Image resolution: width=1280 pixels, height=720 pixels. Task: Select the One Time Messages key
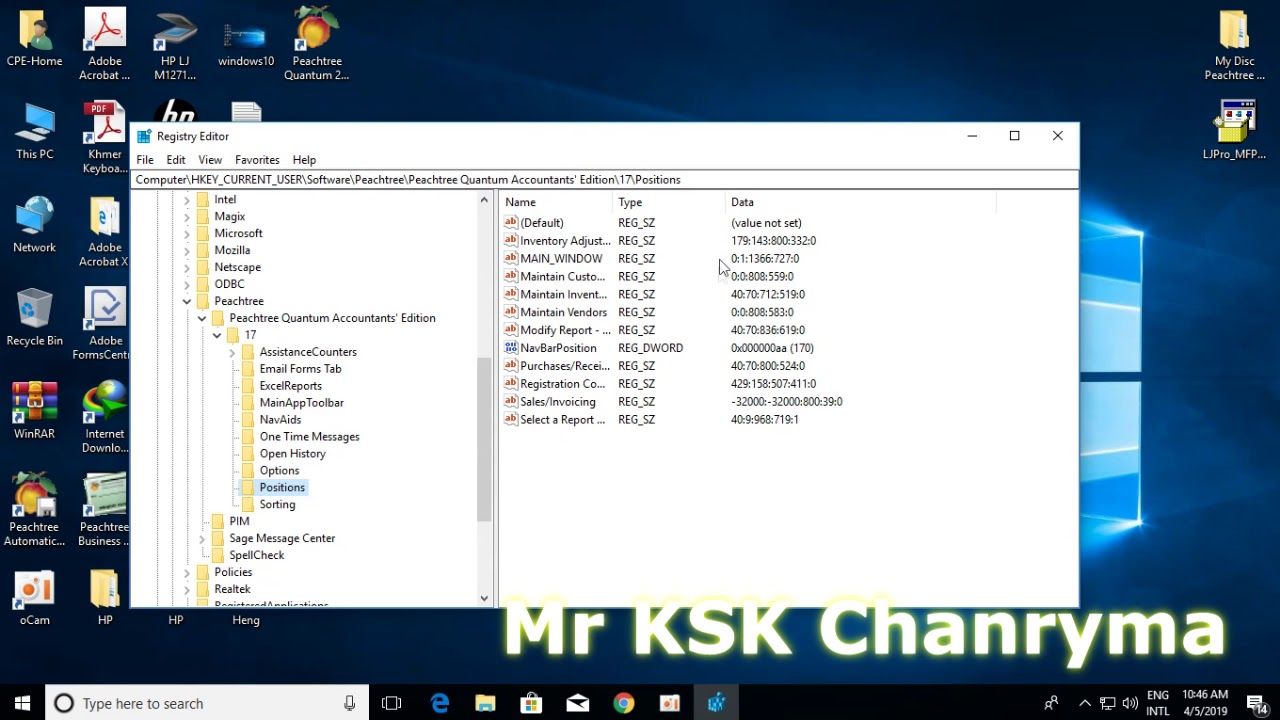pos(309,437)
